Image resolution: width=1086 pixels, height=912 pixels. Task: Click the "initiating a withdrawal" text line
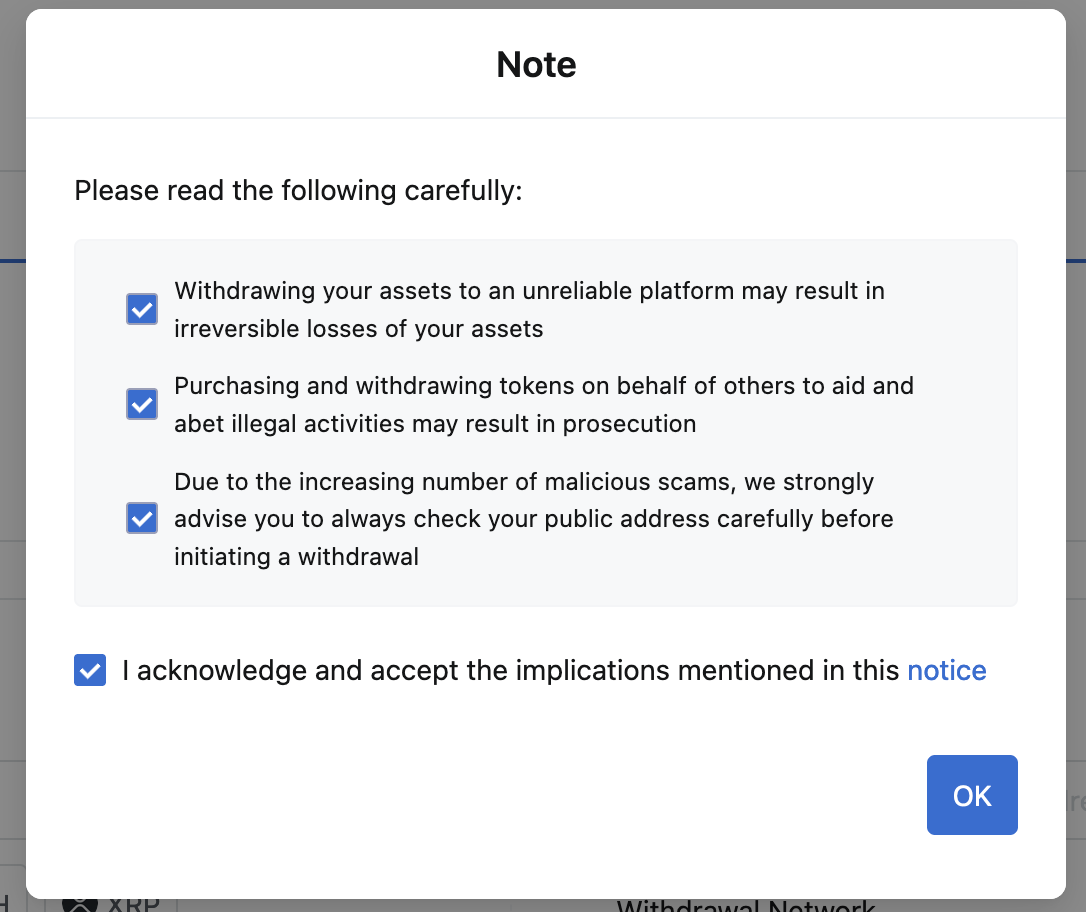click(x=296, y=557)
